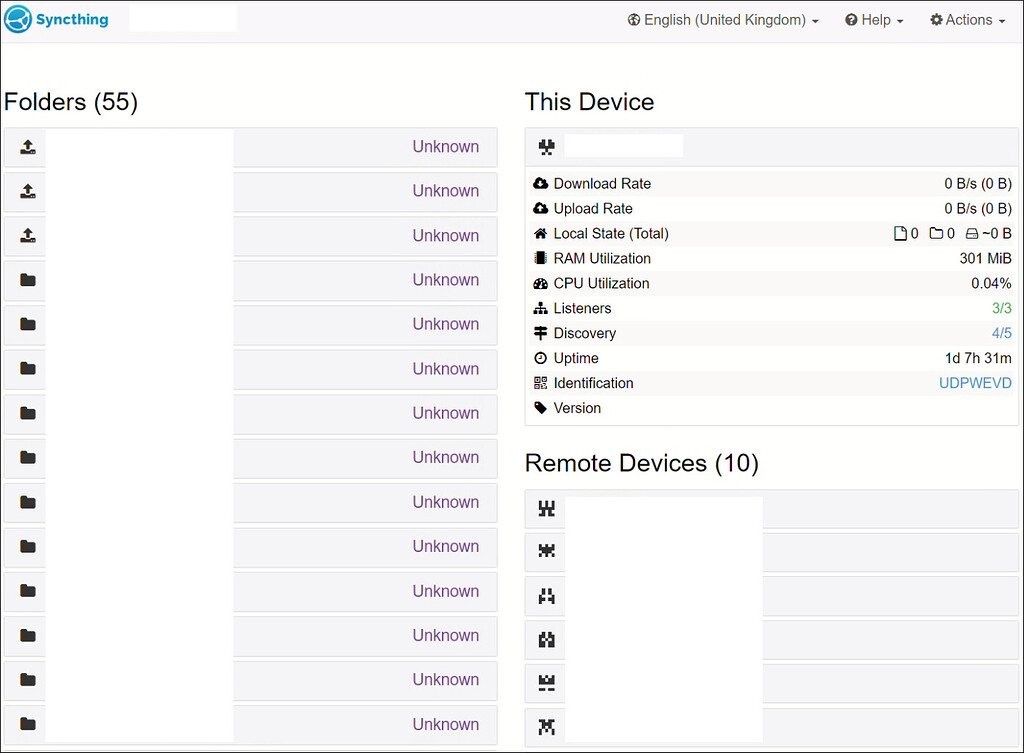The image size is (1024, 753).
Task: Click the Local State home icon
Action: tap(541, 233)
